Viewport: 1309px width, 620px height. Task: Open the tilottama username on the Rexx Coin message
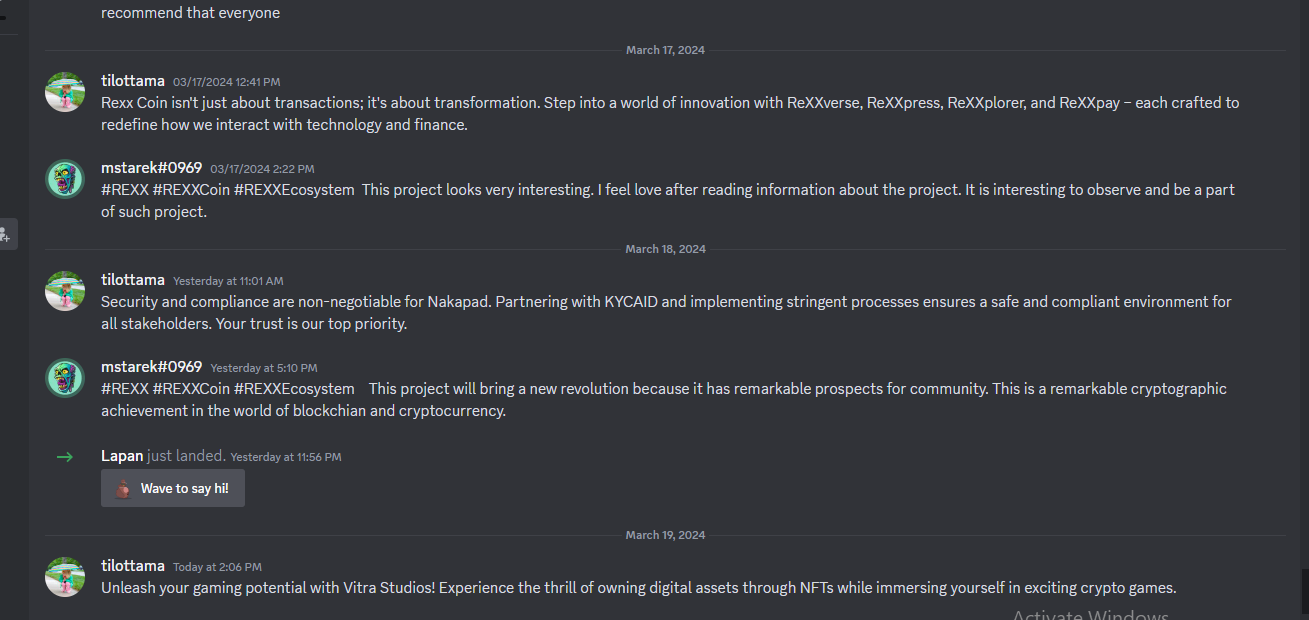(x=133, y=80)
